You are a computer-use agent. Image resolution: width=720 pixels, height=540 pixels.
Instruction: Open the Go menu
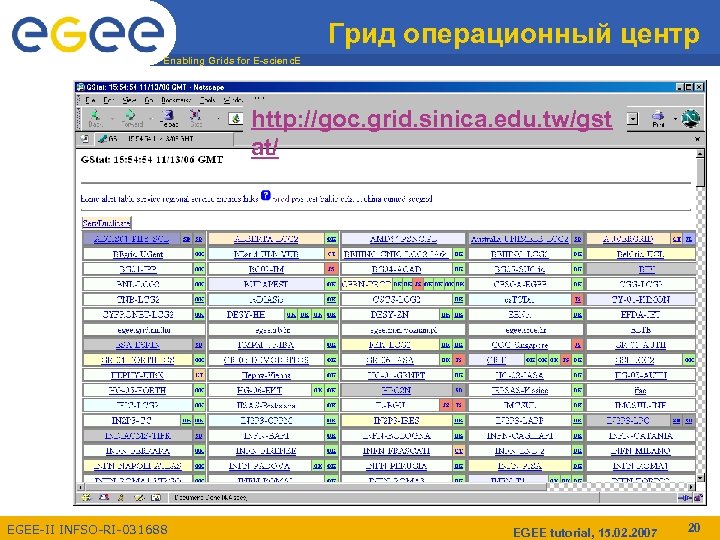coord(148,100)
